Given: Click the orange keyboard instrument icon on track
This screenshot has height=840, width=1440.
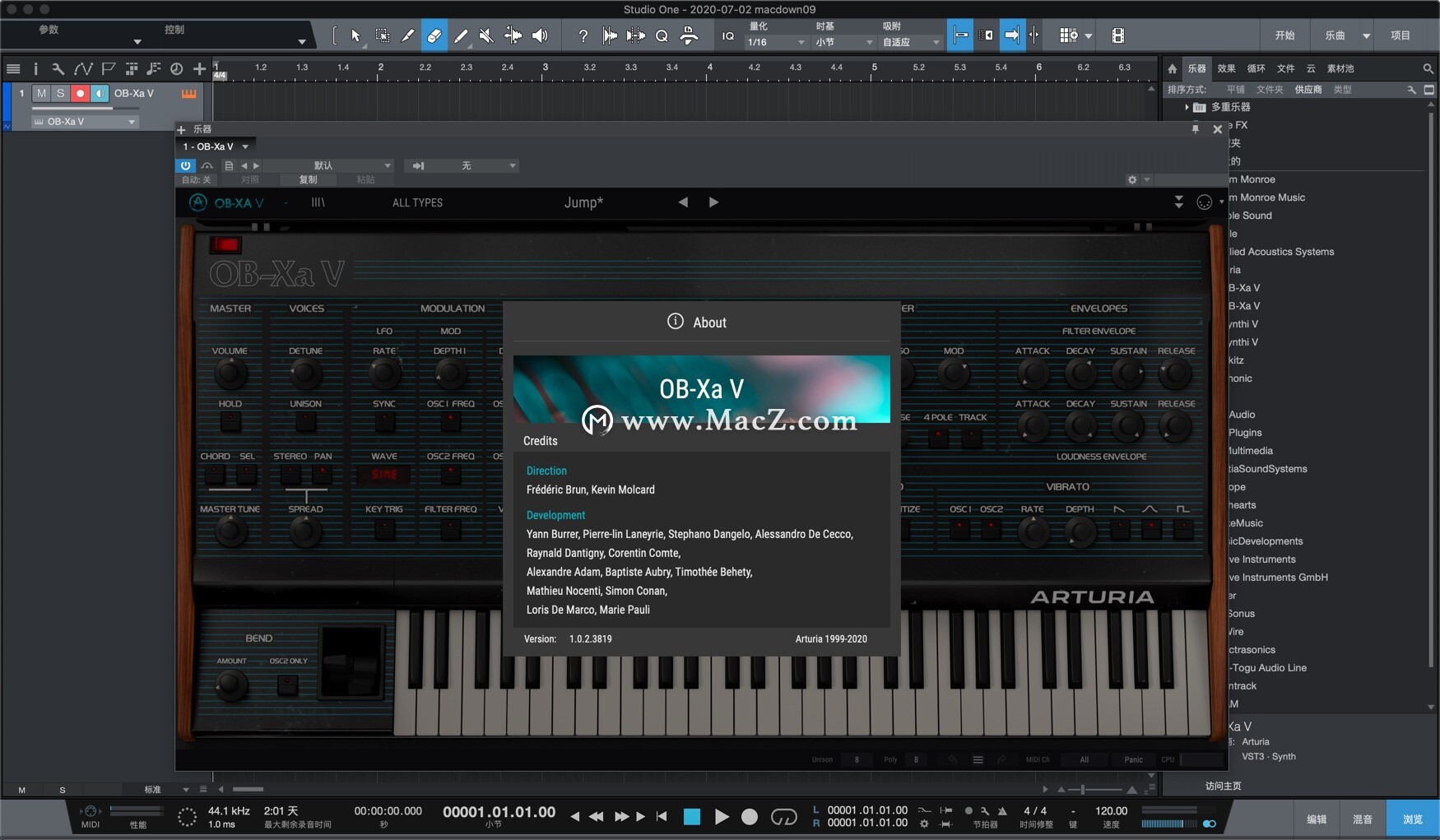Looking at the screenshot, I should [188, 94].
